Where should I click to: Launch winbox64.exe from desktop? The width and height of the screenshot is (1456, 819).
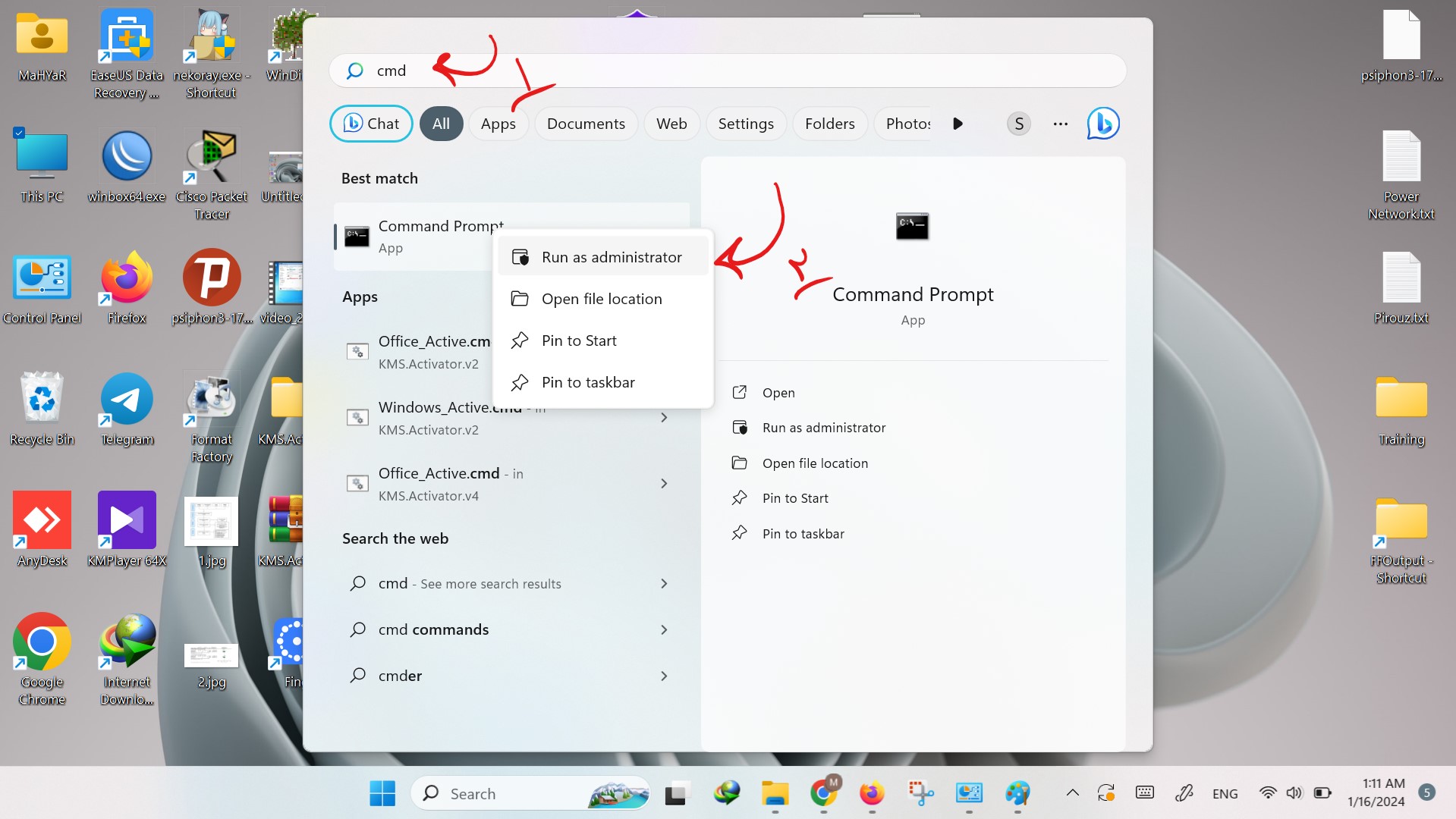click(x=127, y=167)
